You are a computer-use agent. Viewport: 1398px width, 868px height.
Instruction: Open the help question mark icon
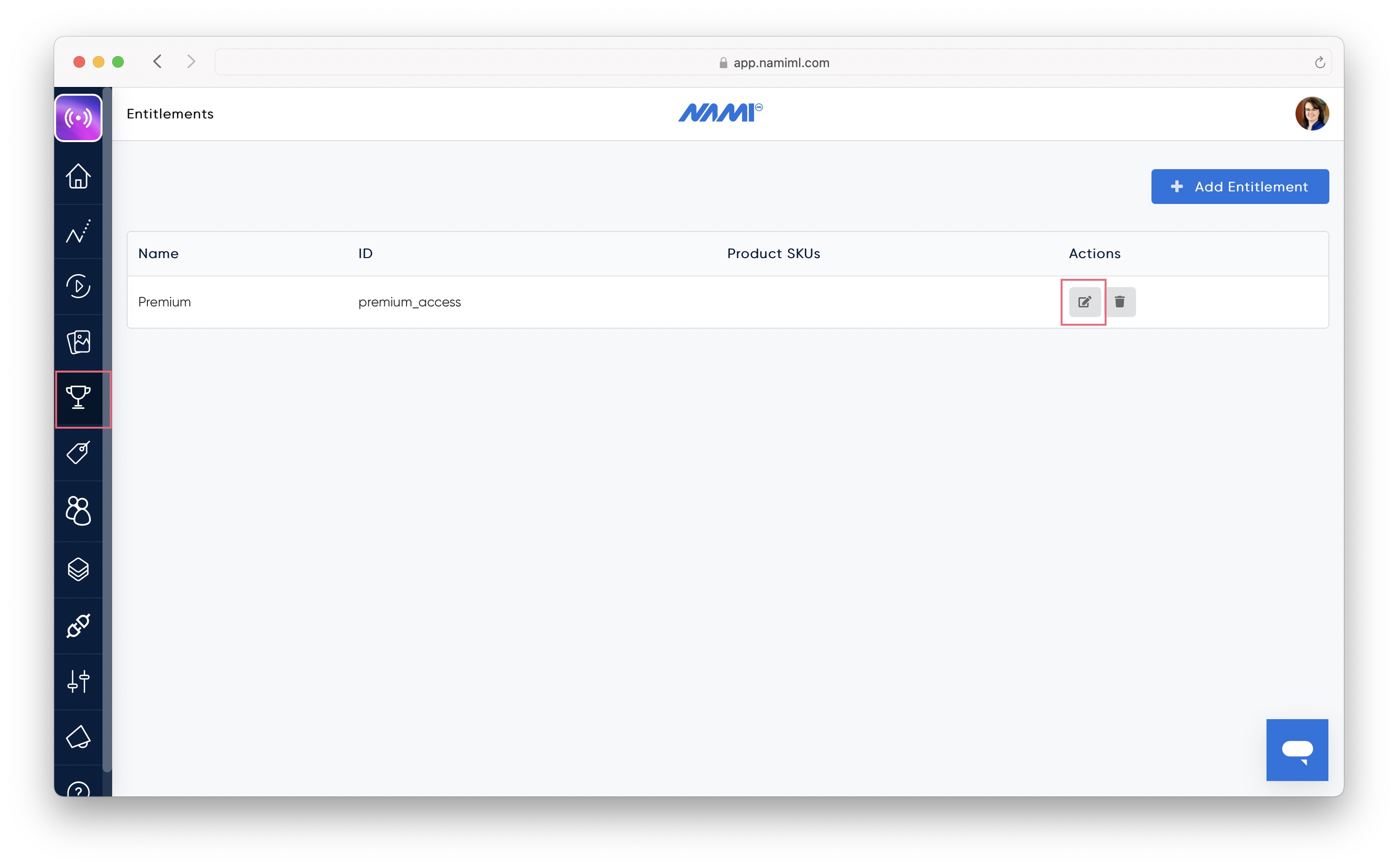[78, 789]
